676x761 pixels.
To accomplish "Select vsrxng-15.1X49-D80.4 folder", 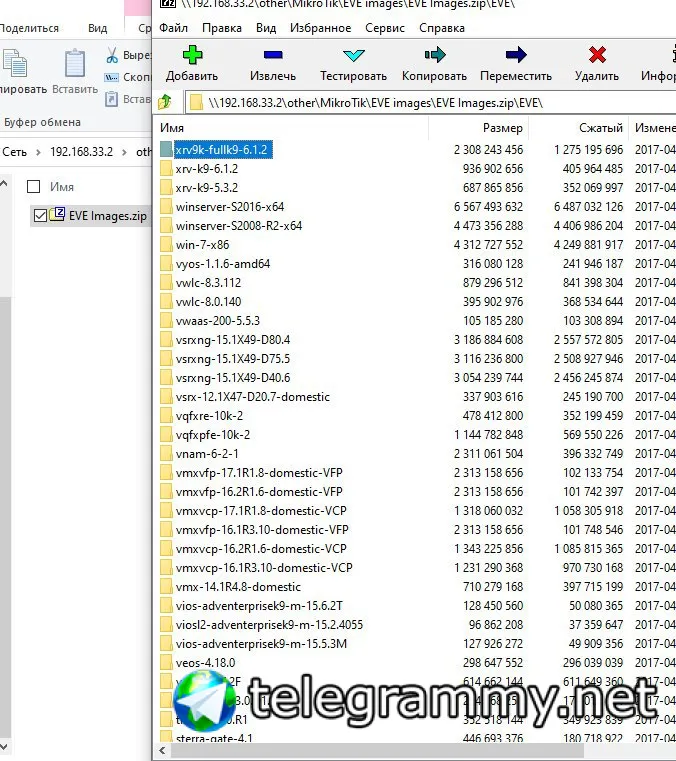I will point(233,340).
